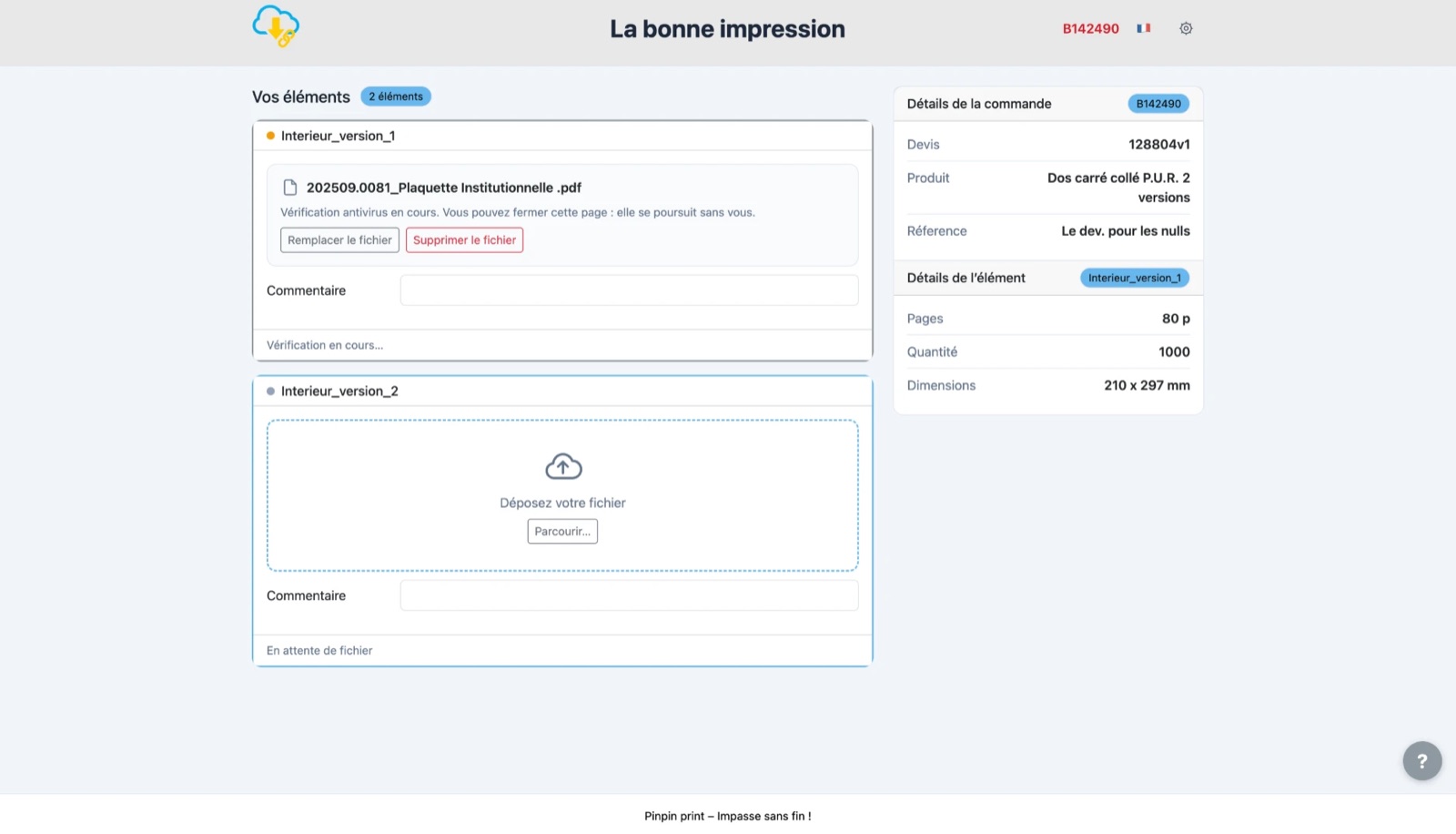Click the 2 éléments count badge

[396, 97]
